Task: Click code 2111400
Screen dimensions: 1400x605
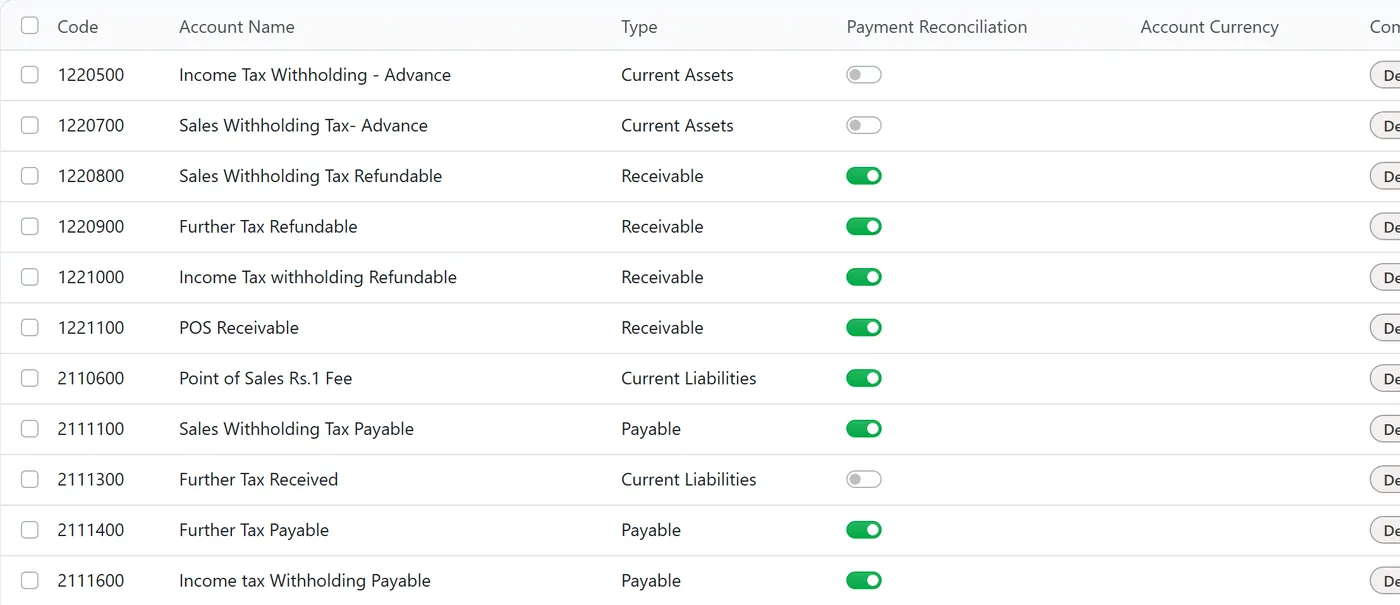Action: pos(91,530)
